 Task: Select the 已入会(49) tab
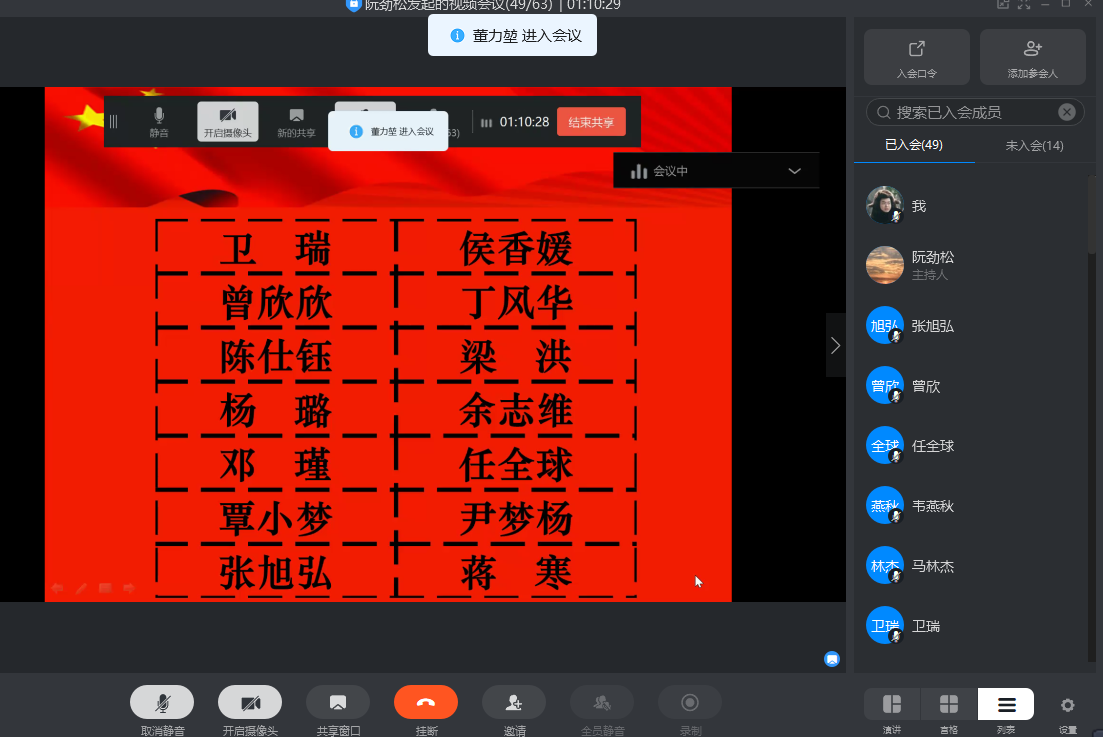click(913, 145)
